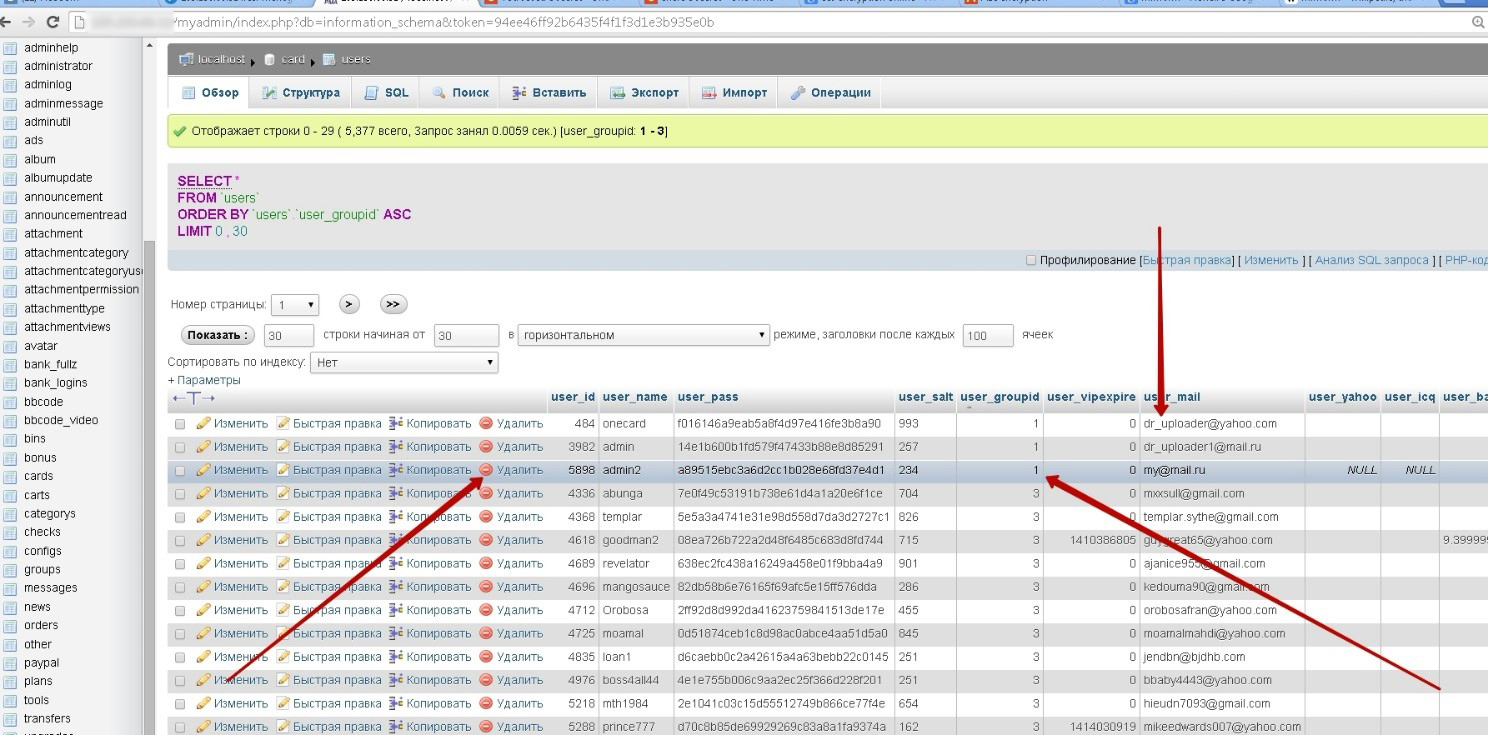1488x735 pixels.
Task: Click quick edit icon in templar row
Action: click(283, 517)
